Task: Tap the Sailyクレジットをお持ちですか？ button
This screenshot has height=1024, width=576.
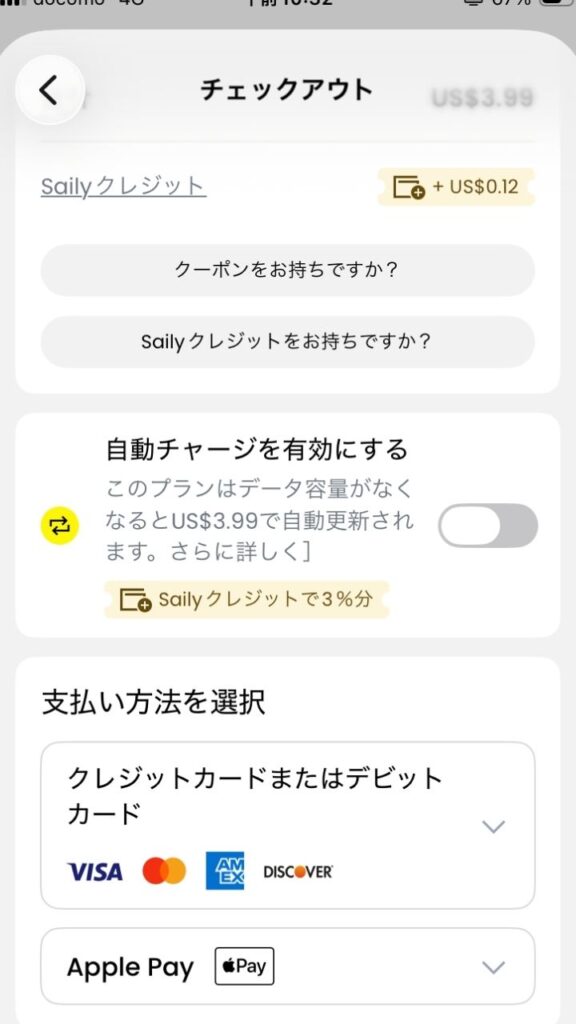Action: pyautogui.click(x=288, y=341)
